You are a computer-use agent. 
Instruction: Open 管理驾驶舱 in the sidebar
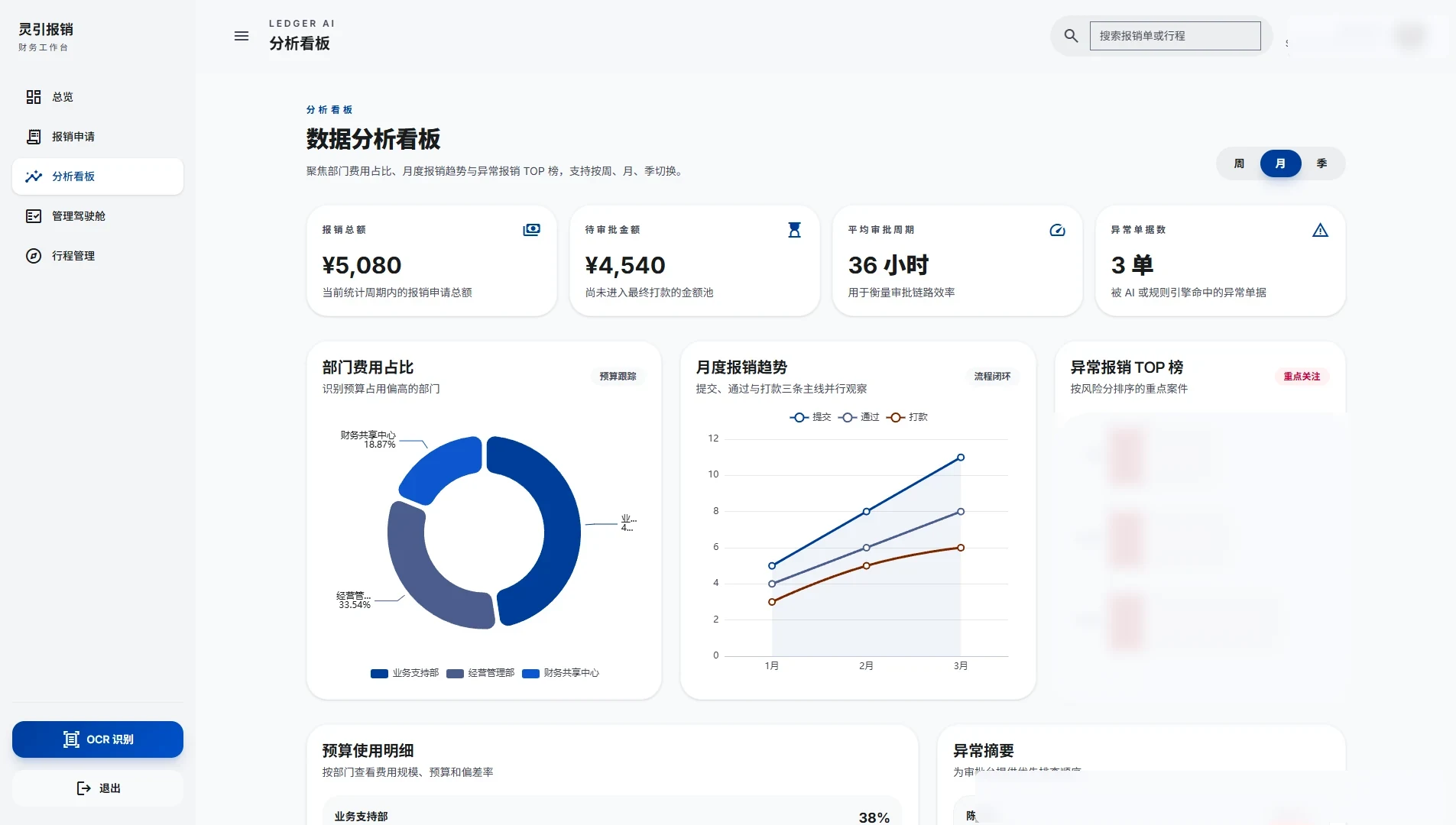[98, 216]
